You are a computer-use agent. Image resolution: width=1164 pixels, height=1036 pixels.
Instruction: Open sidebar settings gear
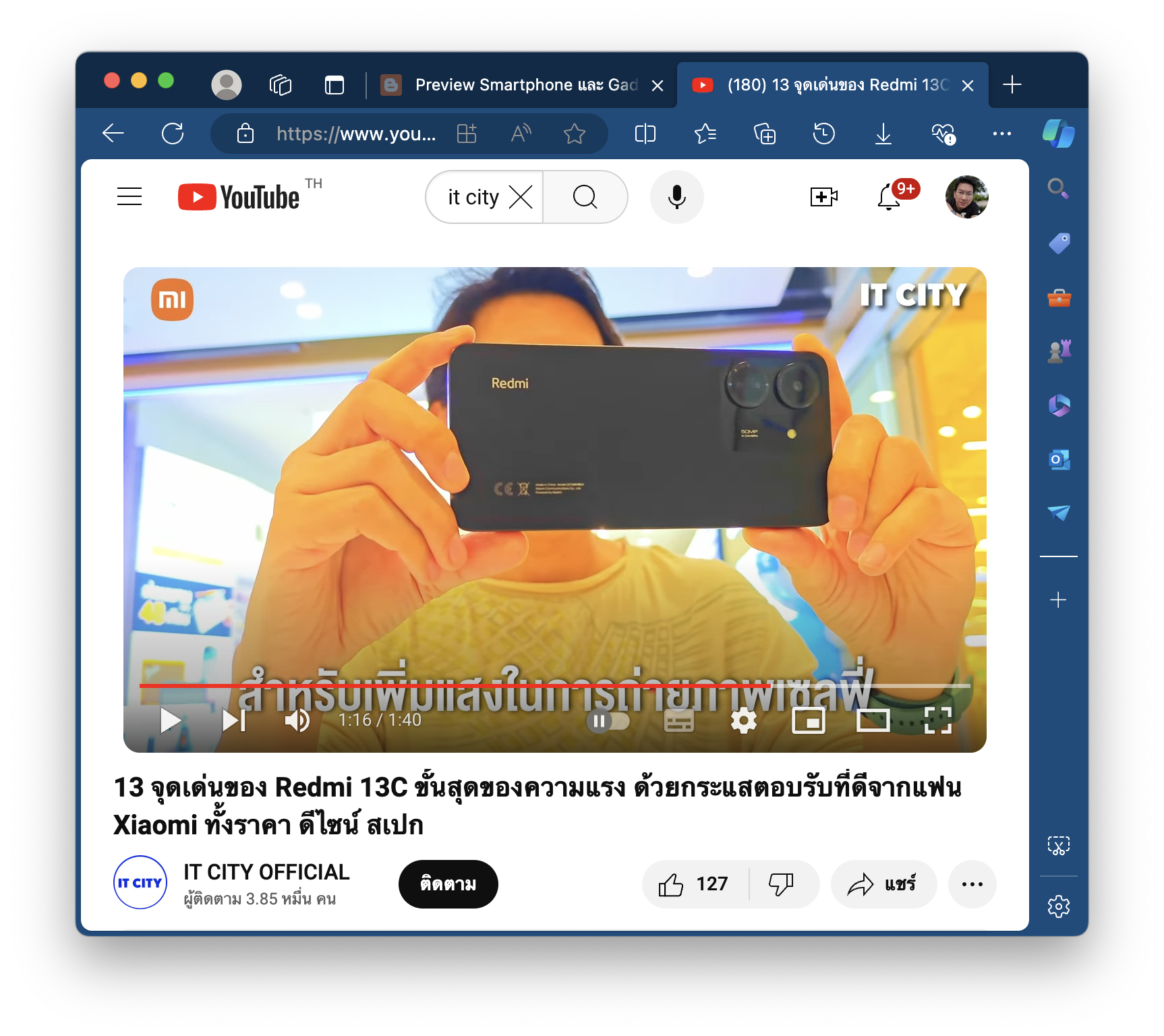(1059, 906)
